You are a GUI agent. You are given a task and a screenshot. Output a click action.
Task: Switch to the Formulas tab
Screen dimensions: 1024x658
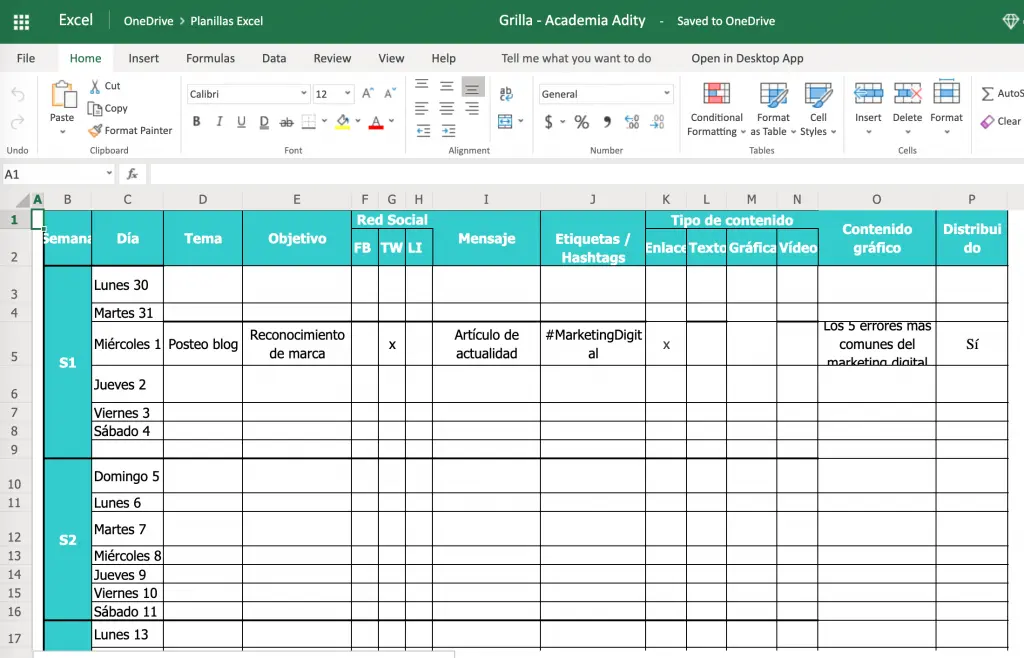210,58
